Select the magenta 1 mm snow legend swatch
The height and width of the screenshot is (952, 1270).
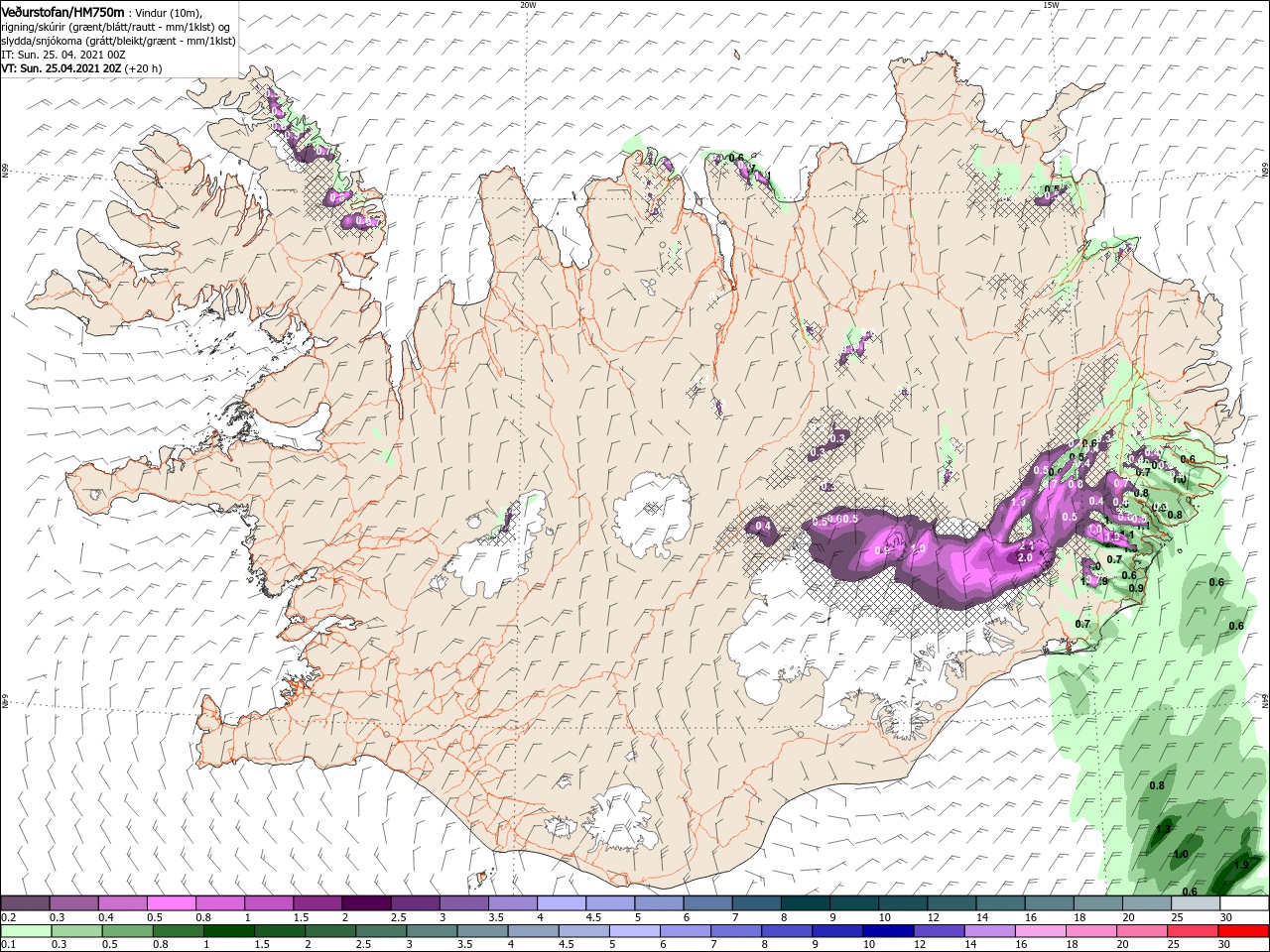click(268, 903)
